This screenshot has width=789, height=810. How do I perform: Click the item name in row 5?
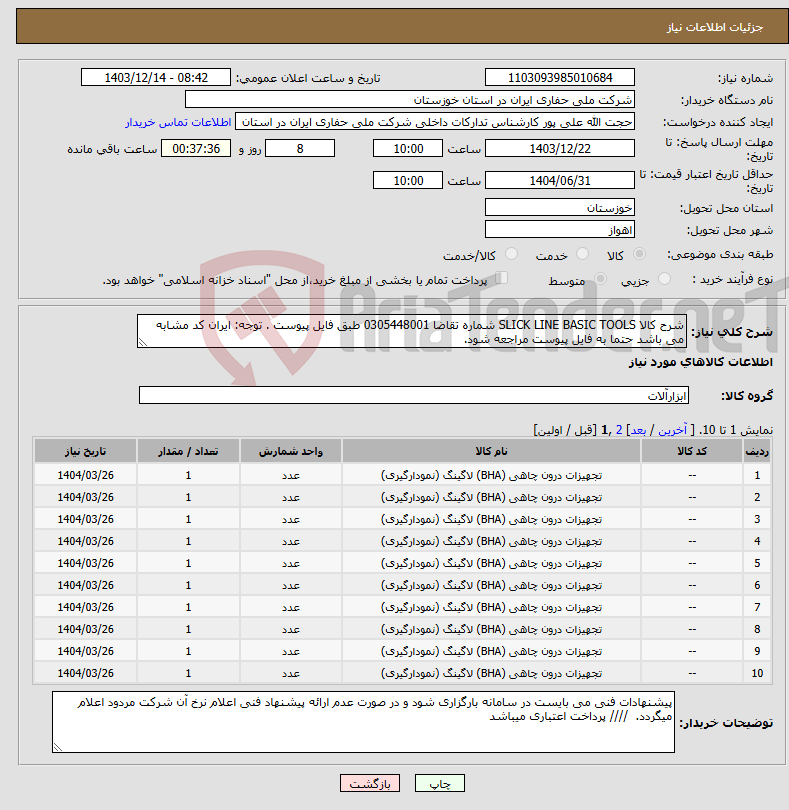[x=491, y=563]
